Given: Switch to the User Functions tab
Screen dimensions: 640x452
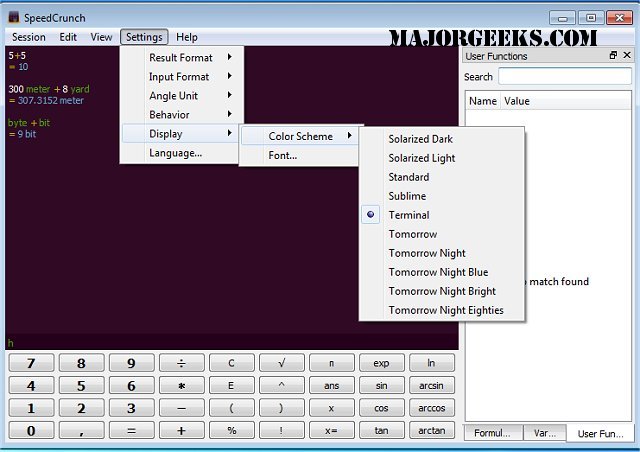Looking at the screenshot, I should click(600, 434).
